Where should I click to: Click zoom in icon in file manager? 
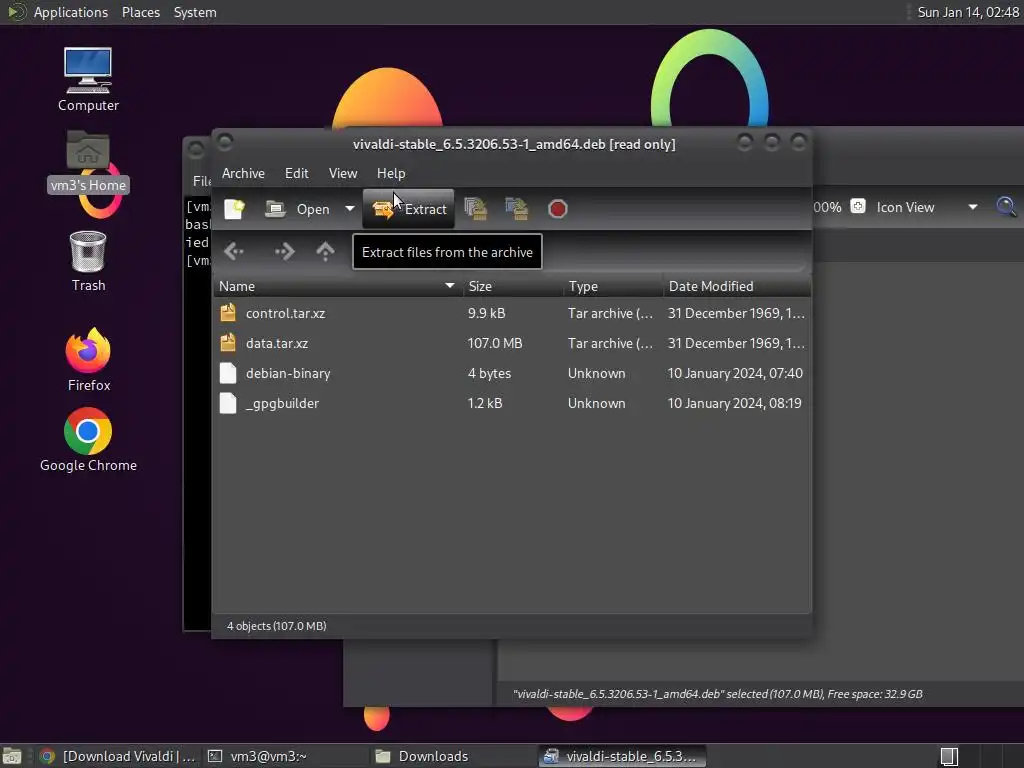click(857, 206)
